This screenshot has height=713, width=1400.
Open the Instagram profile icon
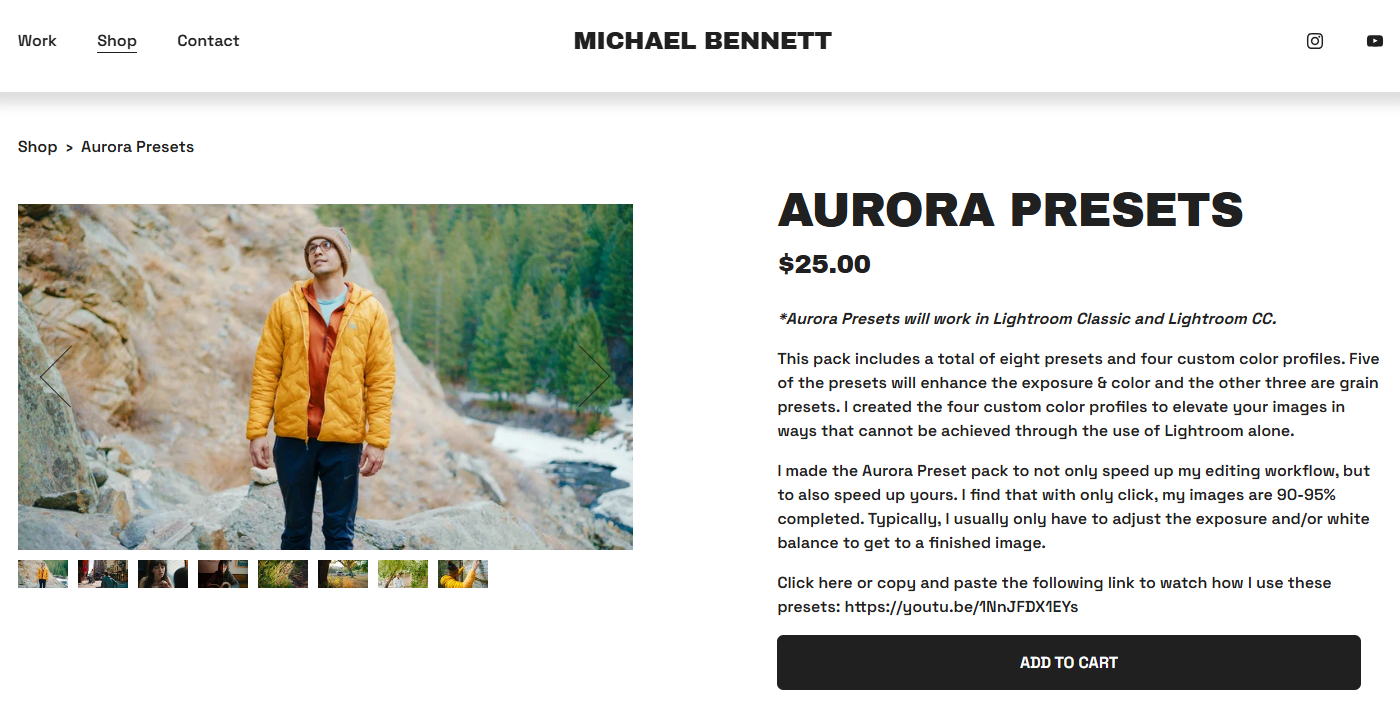tap(1315, 41)
